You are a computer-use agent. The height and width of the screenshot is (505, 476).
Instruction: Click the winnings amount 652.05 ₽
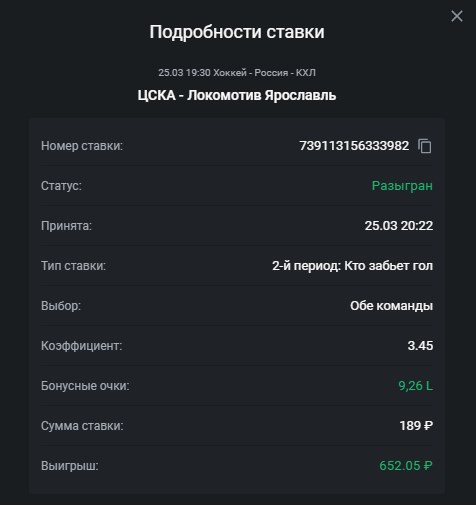click(x=406, y=466)
